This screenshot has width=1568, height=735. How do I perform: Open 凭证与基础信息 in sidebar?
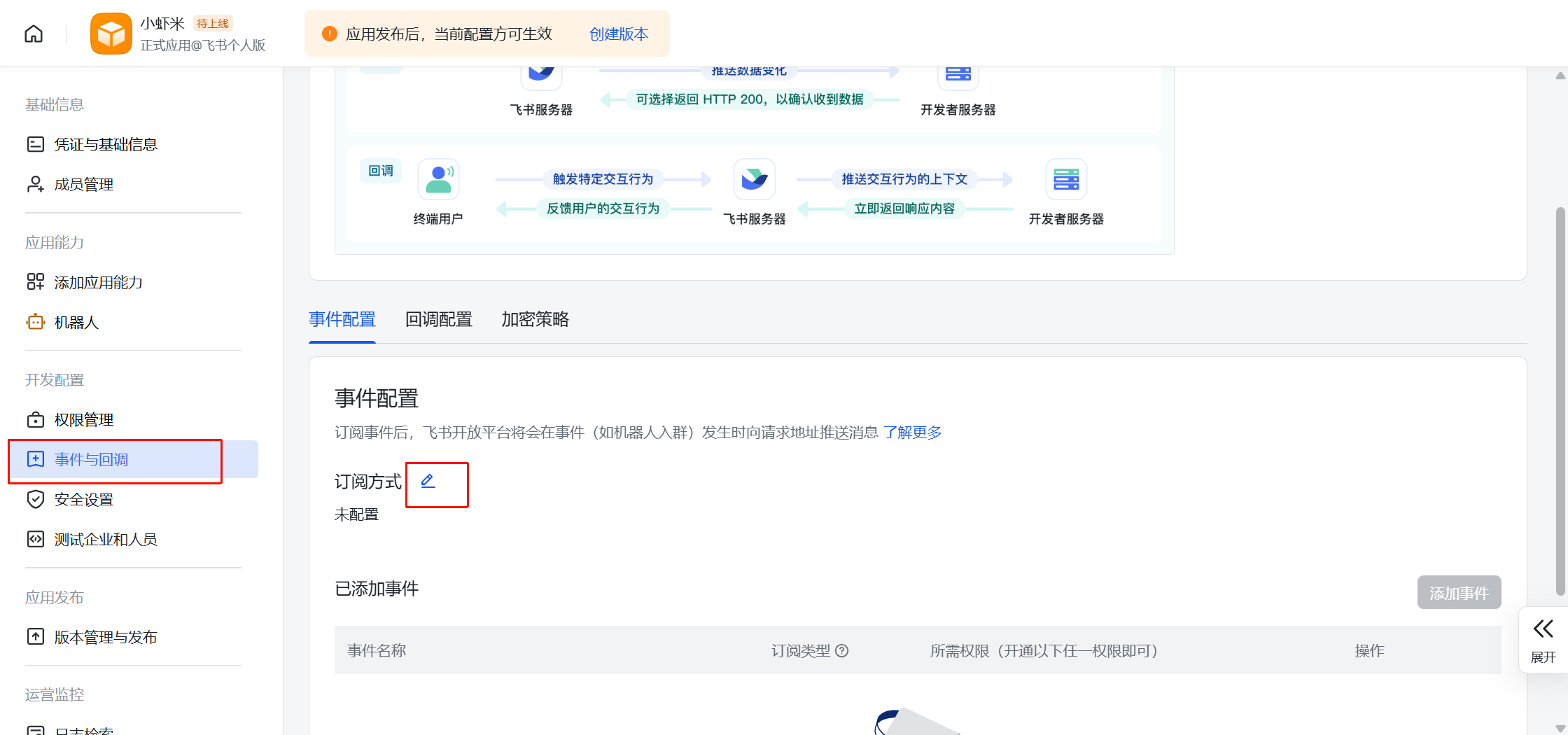click(x=106, y=144)
